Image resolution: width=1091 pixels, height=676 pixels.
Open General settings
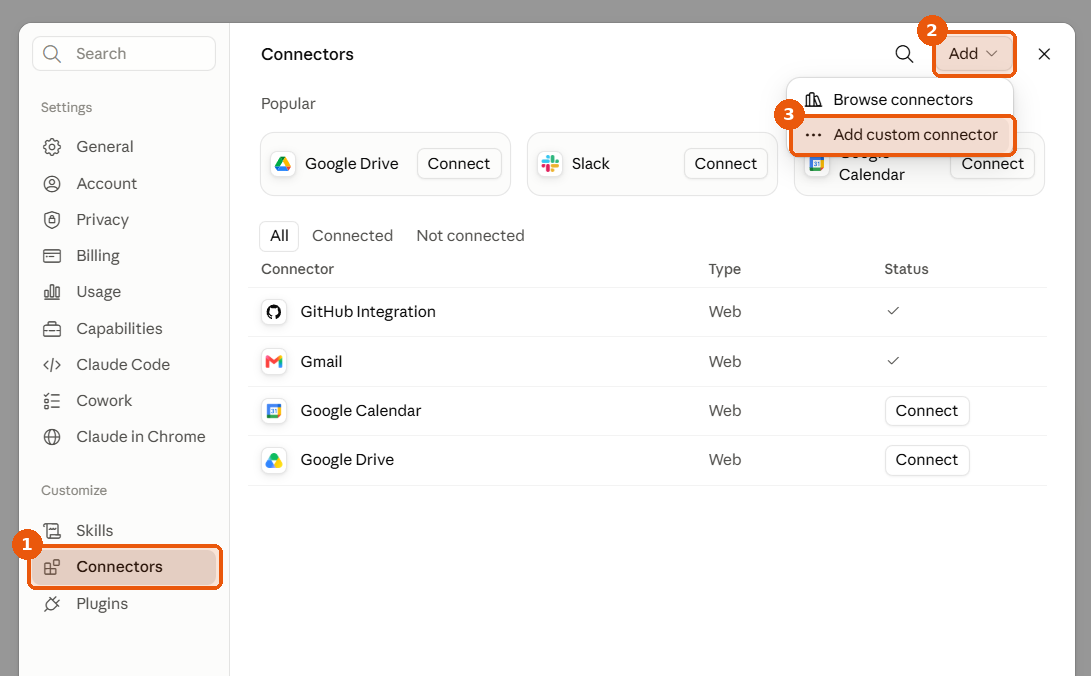pyautogui.click(x=124, y=147)
